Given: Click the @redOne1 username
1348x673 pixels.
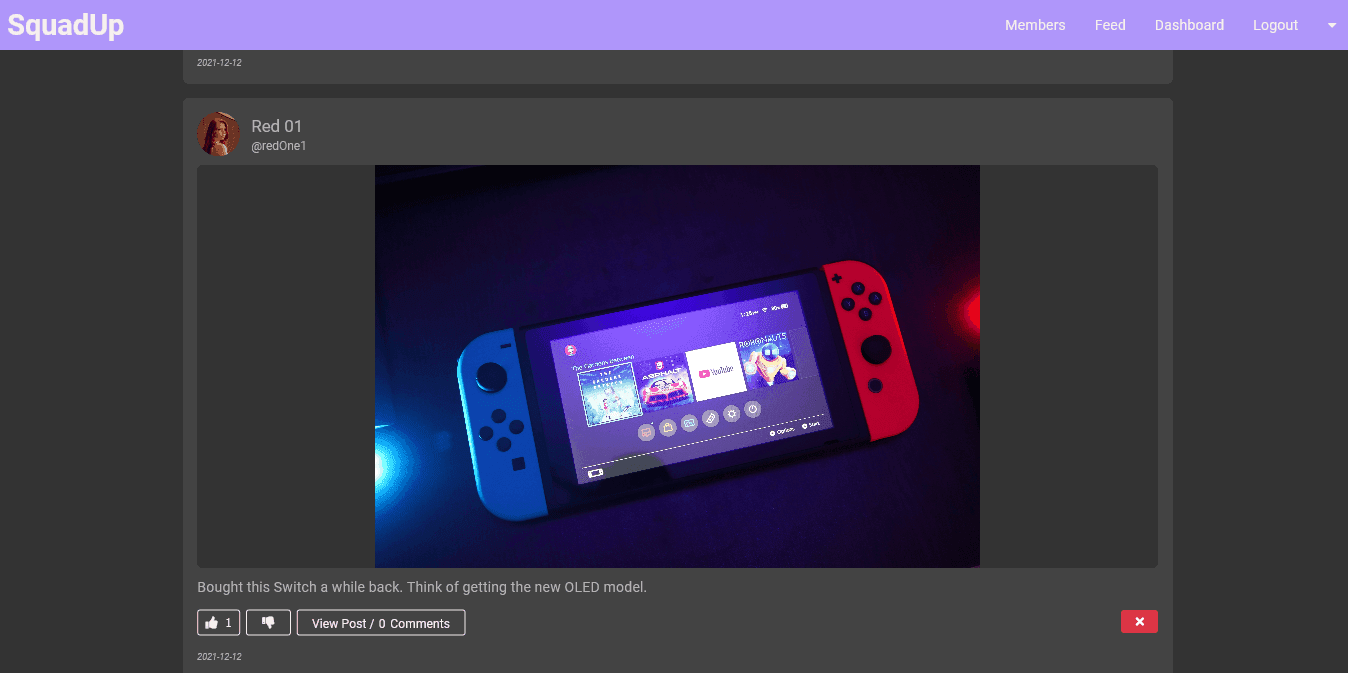Looking at the screenshot, I should tap(278, 146).
